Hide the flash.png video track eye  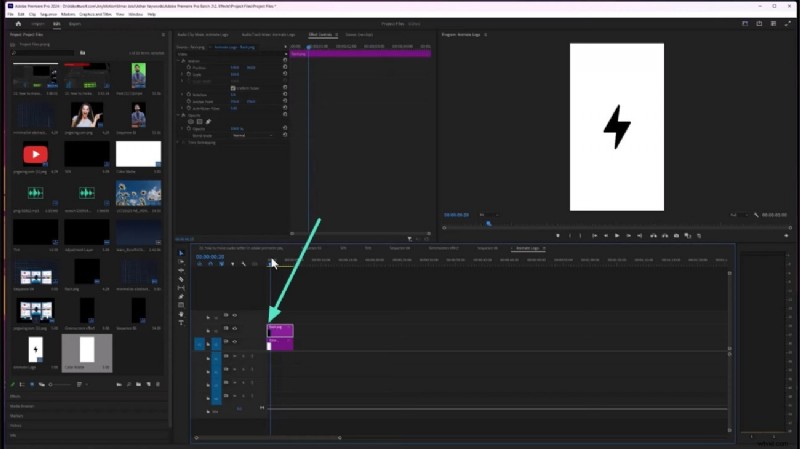(x=235, y=329)
